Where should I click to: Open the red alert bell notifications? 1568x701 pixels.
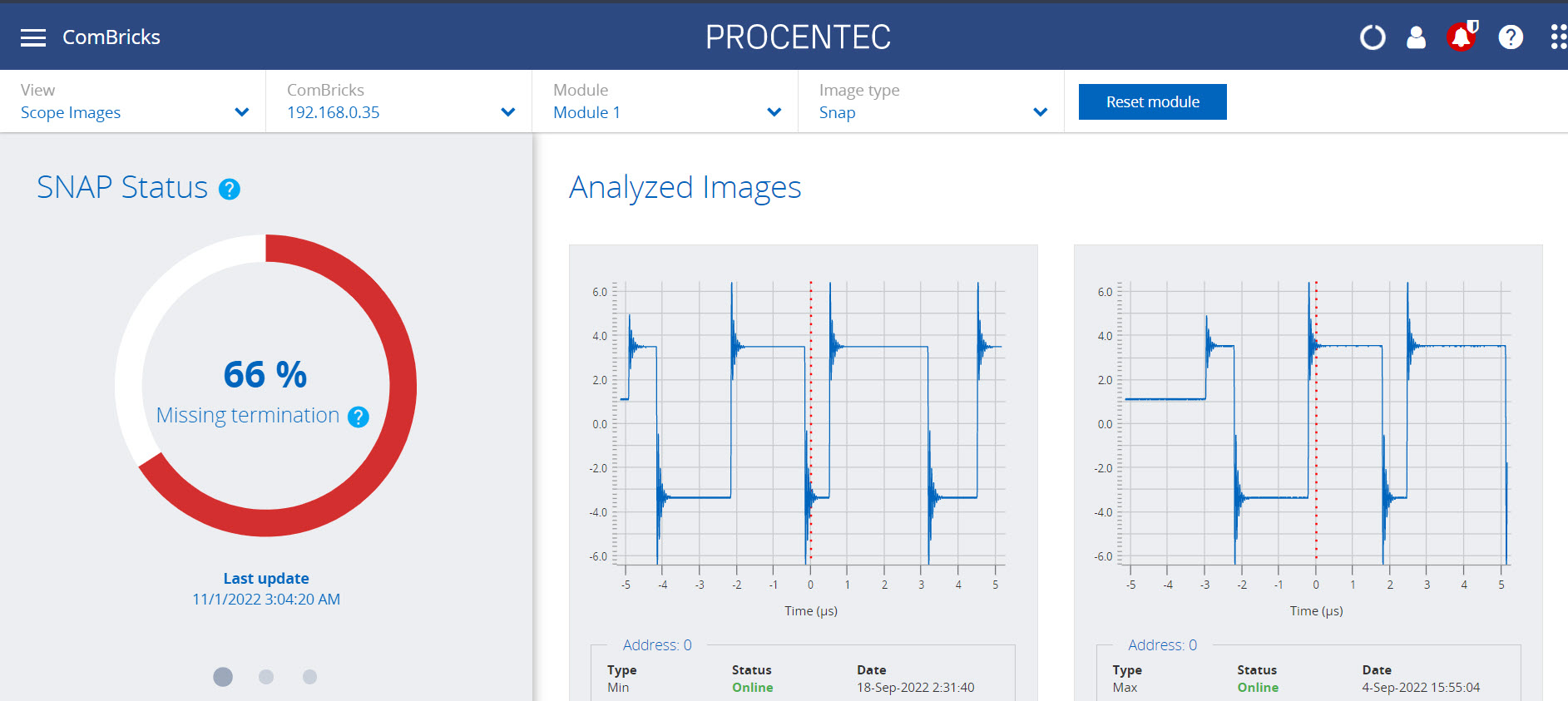point(1462,37)
